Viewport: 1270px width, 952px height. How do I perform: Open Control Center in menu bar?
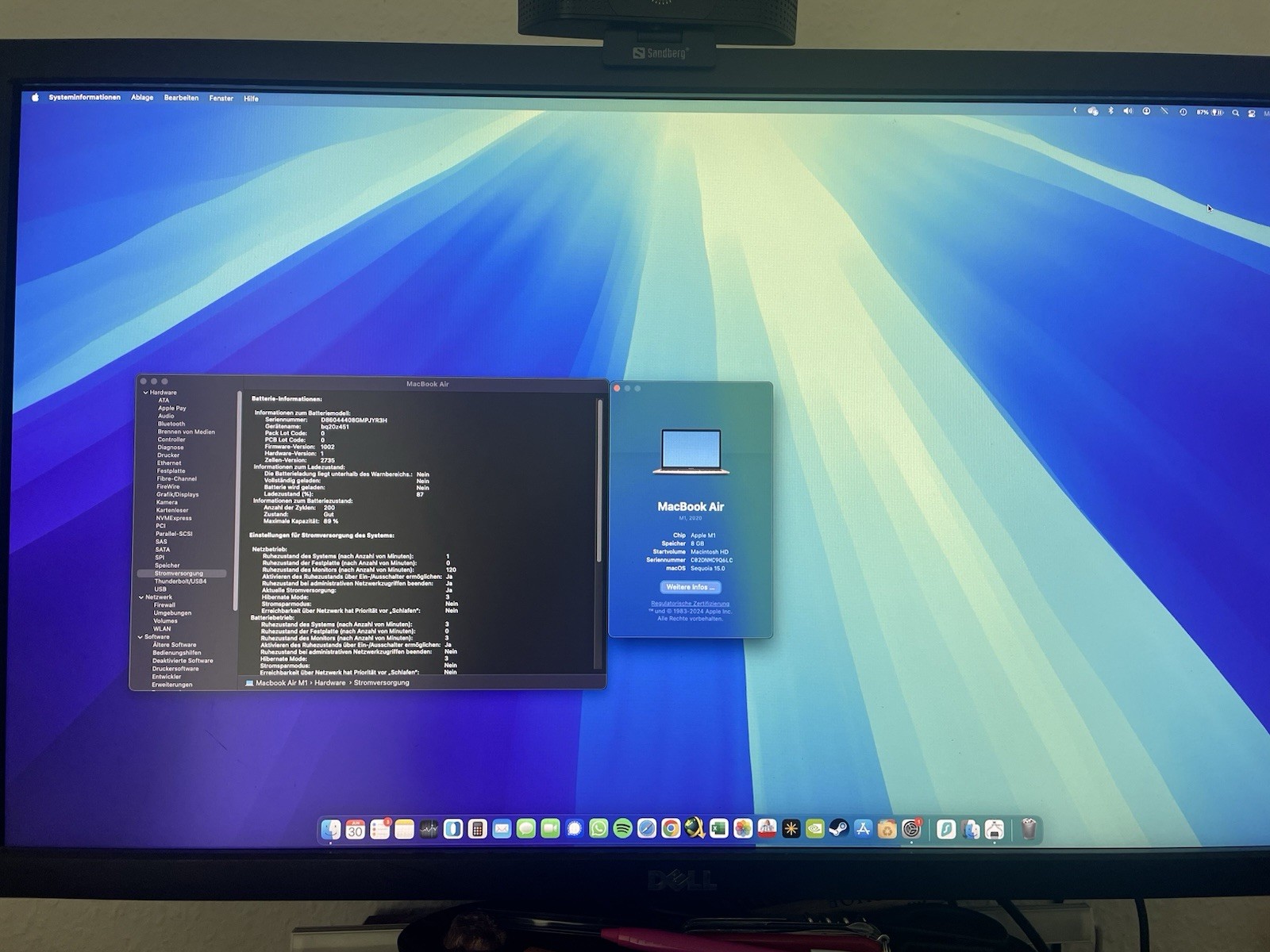point(1252,113)
